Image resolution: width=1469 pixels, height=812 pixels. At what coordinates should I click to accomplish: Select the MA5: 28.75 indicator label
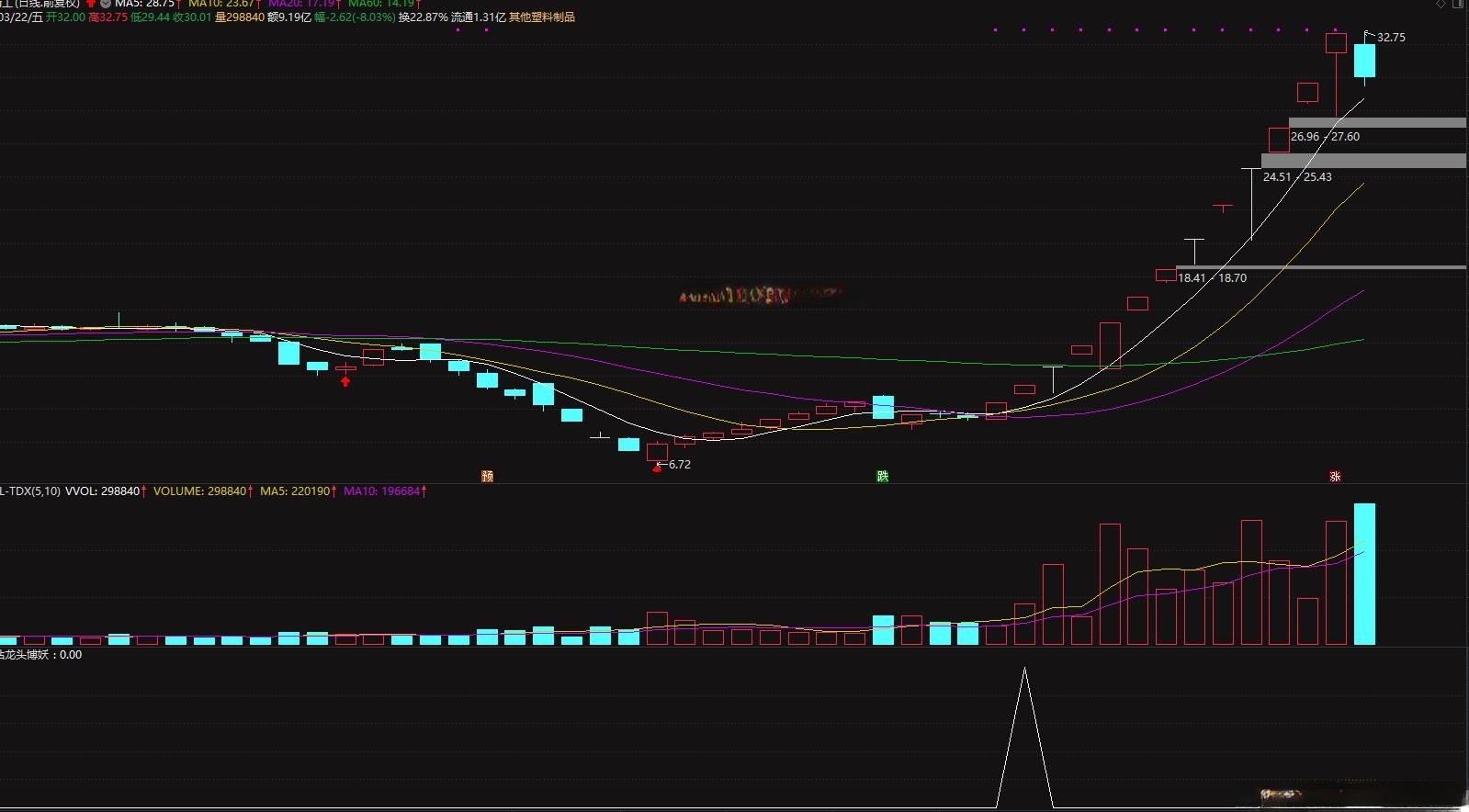pyautogui.click(x=145, y=4)
